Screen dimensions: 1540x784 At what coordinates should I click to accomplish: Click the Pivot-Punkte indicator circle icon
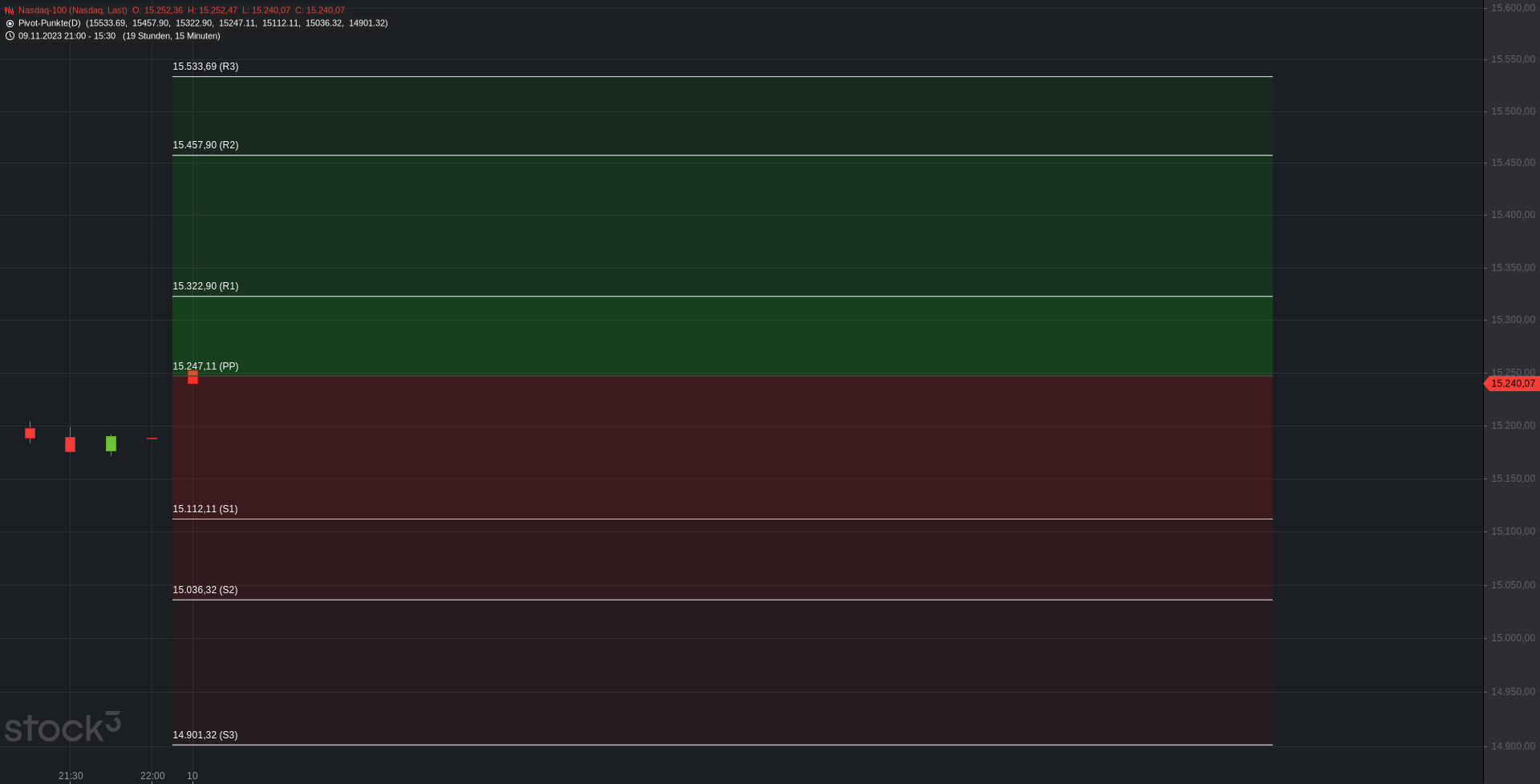coord(10,23)
